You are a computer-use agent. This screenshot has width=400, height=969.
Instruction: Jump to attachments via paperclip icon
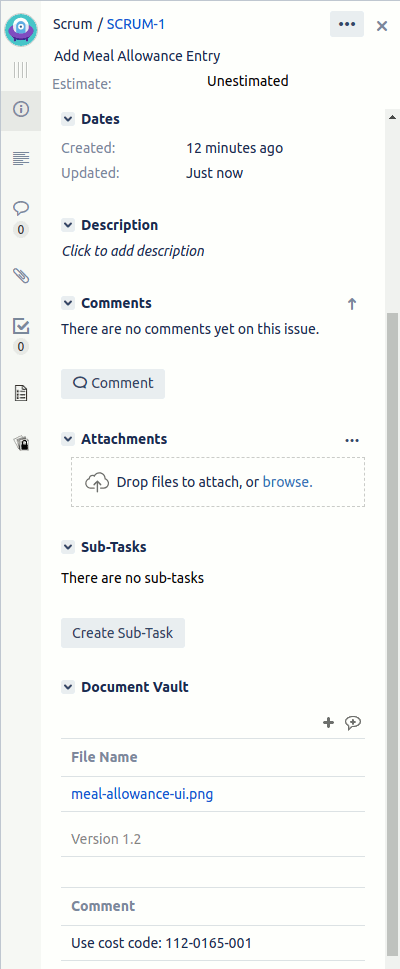[x=21, y=276]
